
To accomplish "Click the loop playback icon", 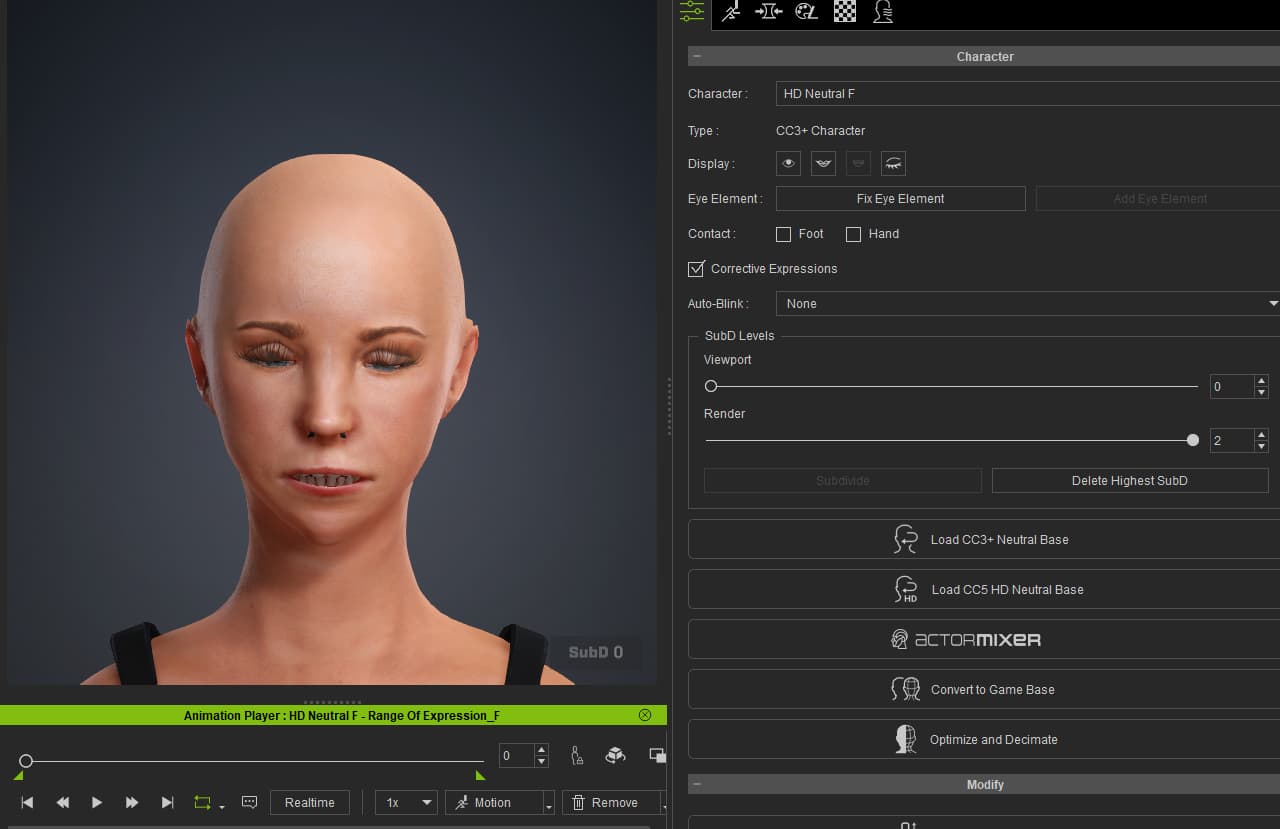I will click(x=203, y=802).
